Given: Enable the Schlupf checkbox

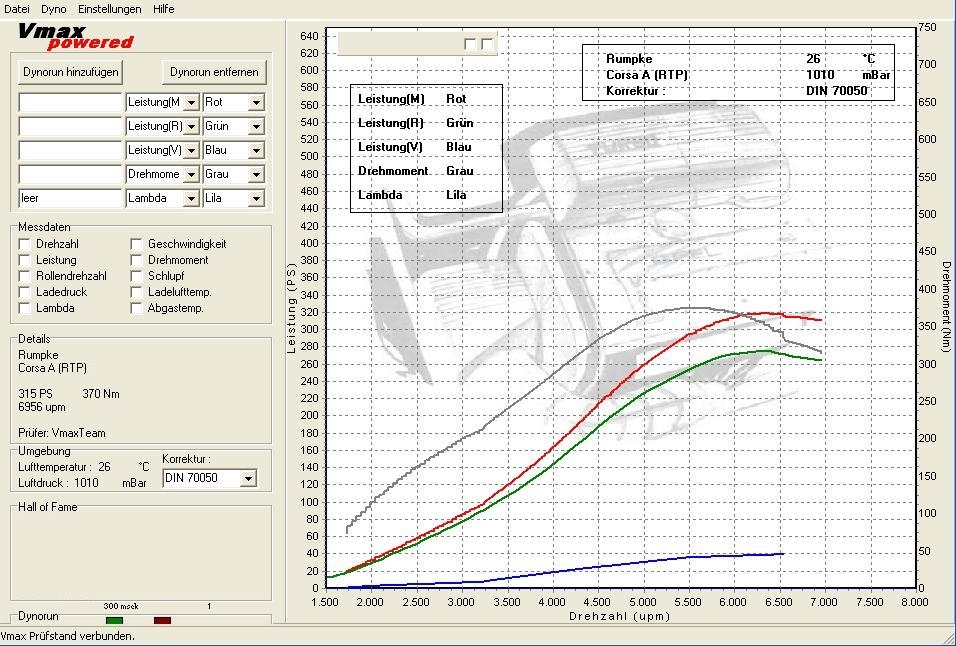Looking at the screenshot, I should click(137, 276).
